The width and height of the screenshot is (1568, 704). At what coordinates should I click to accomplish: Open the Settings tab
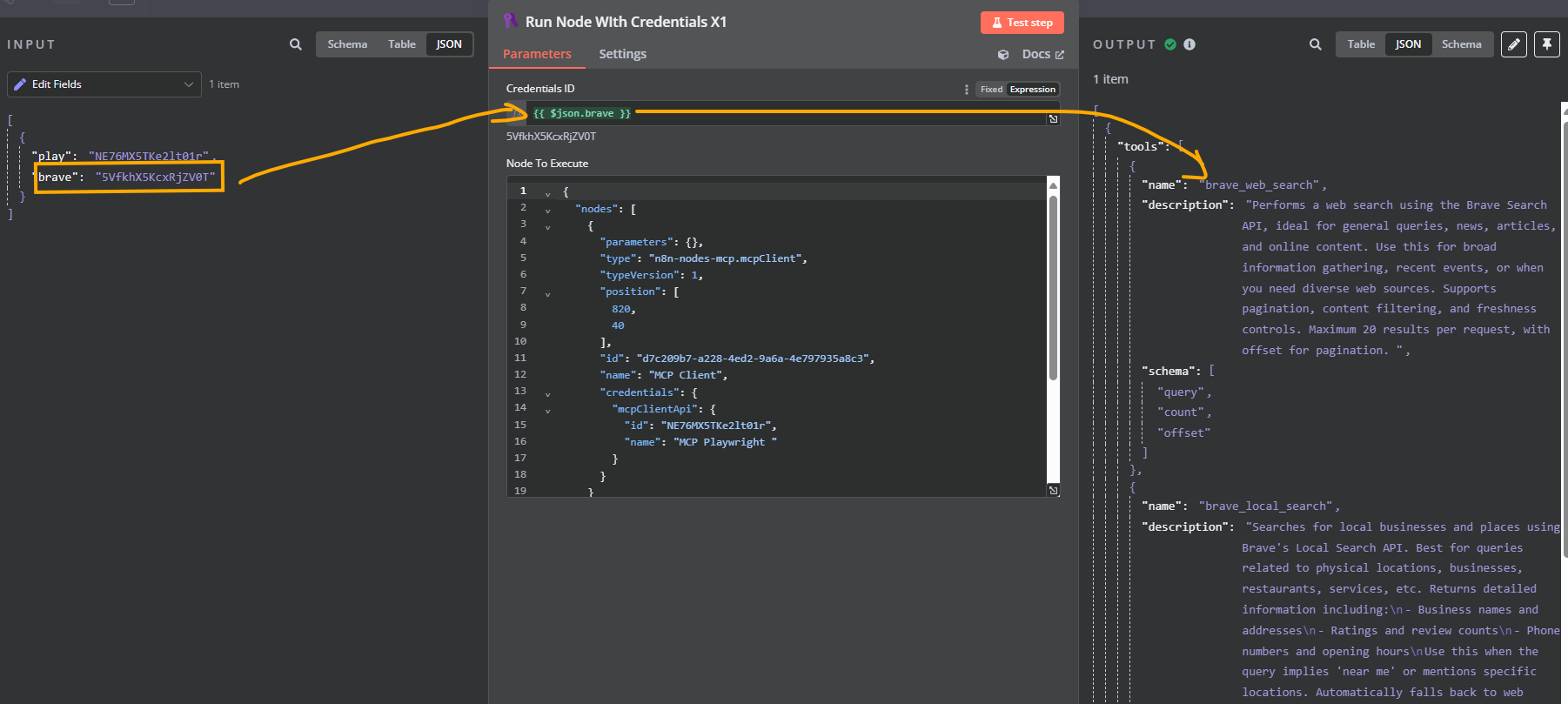[x=622, y=54]
